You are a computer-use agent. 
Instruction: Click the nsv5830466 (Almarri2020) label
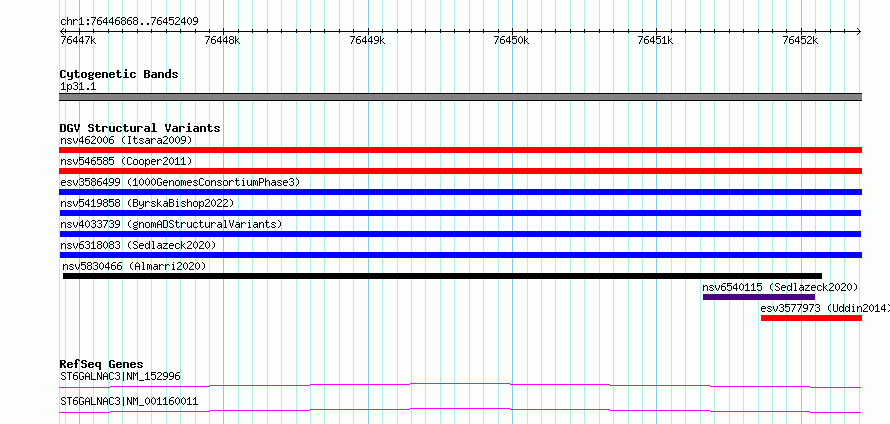click(x=135, y=266)
